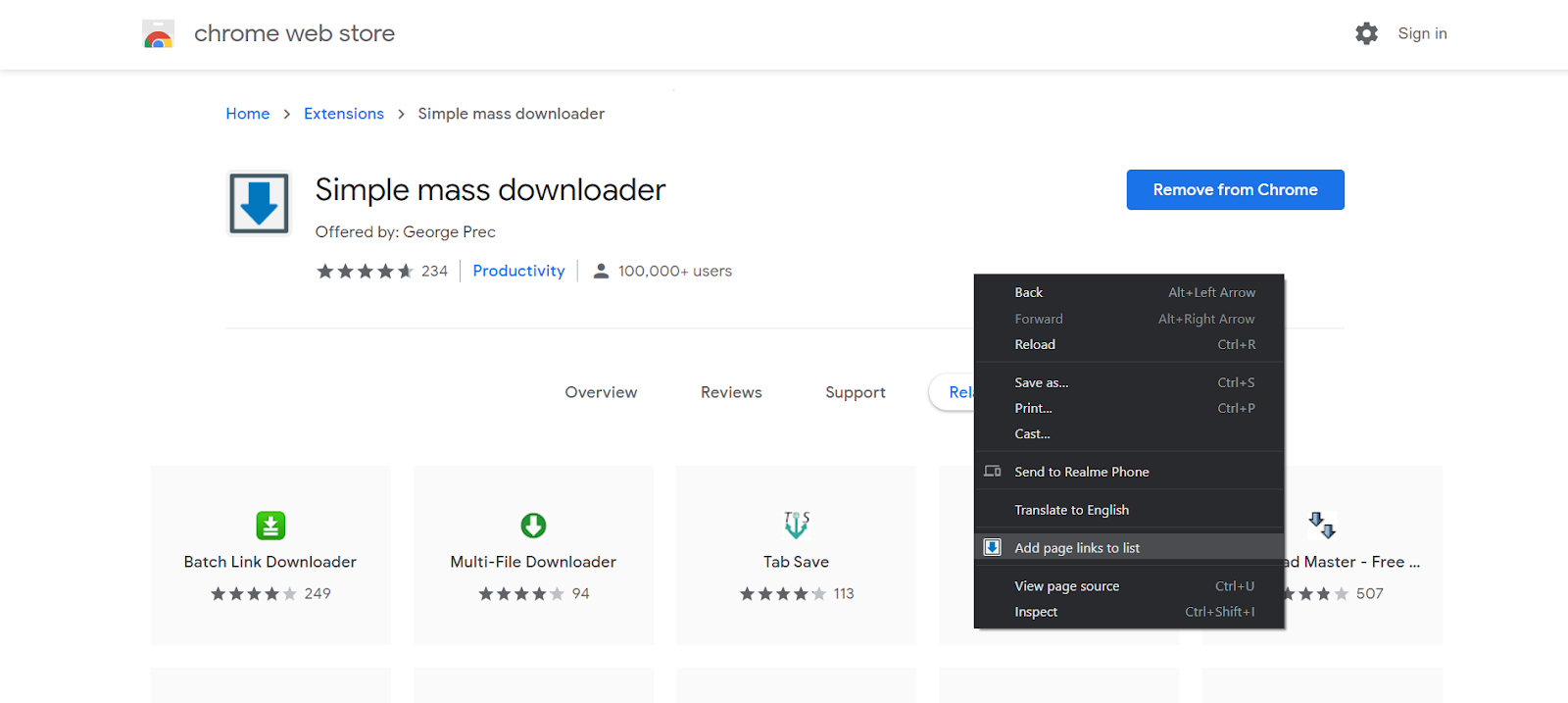Click the Tab Save icon
This screenshot has height=703, width=1568.
[x=797, y=525]
